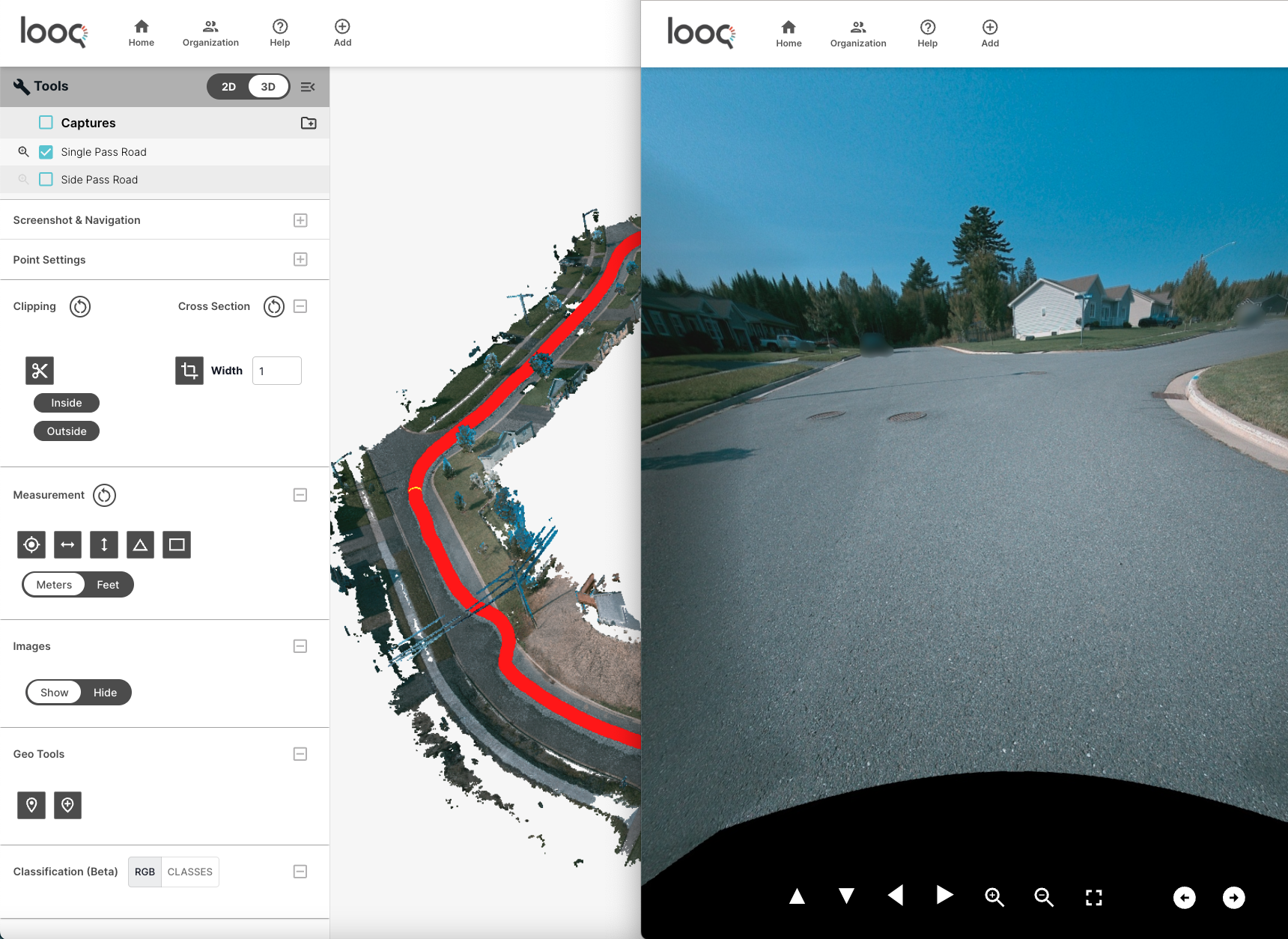Select the triangle angle measurement tool
Screen dimensions: 1288x939
(x=140, y=545)
